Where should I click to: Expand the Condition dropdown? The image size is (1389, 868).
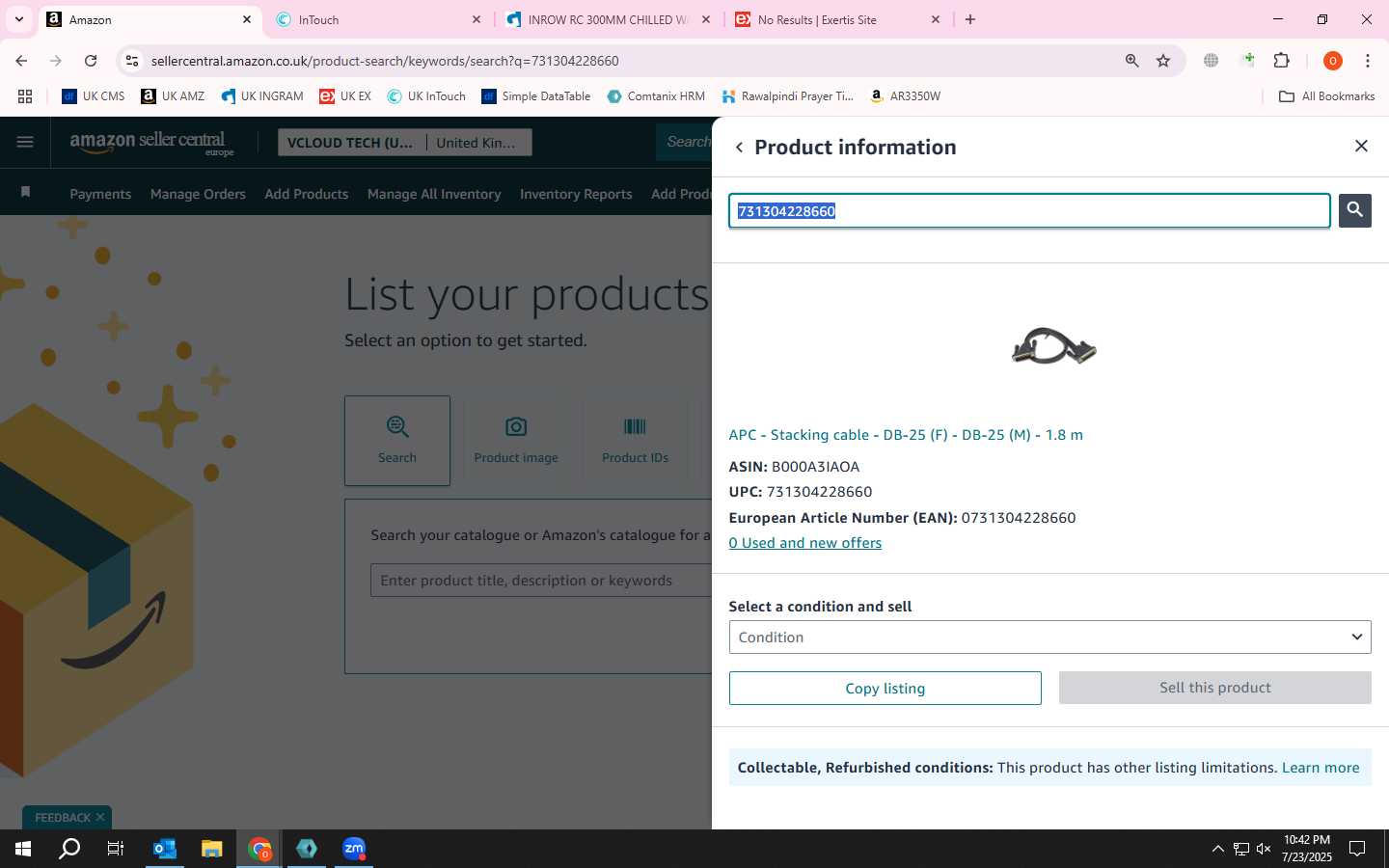pyautogui.click(x=1049, y=637)
